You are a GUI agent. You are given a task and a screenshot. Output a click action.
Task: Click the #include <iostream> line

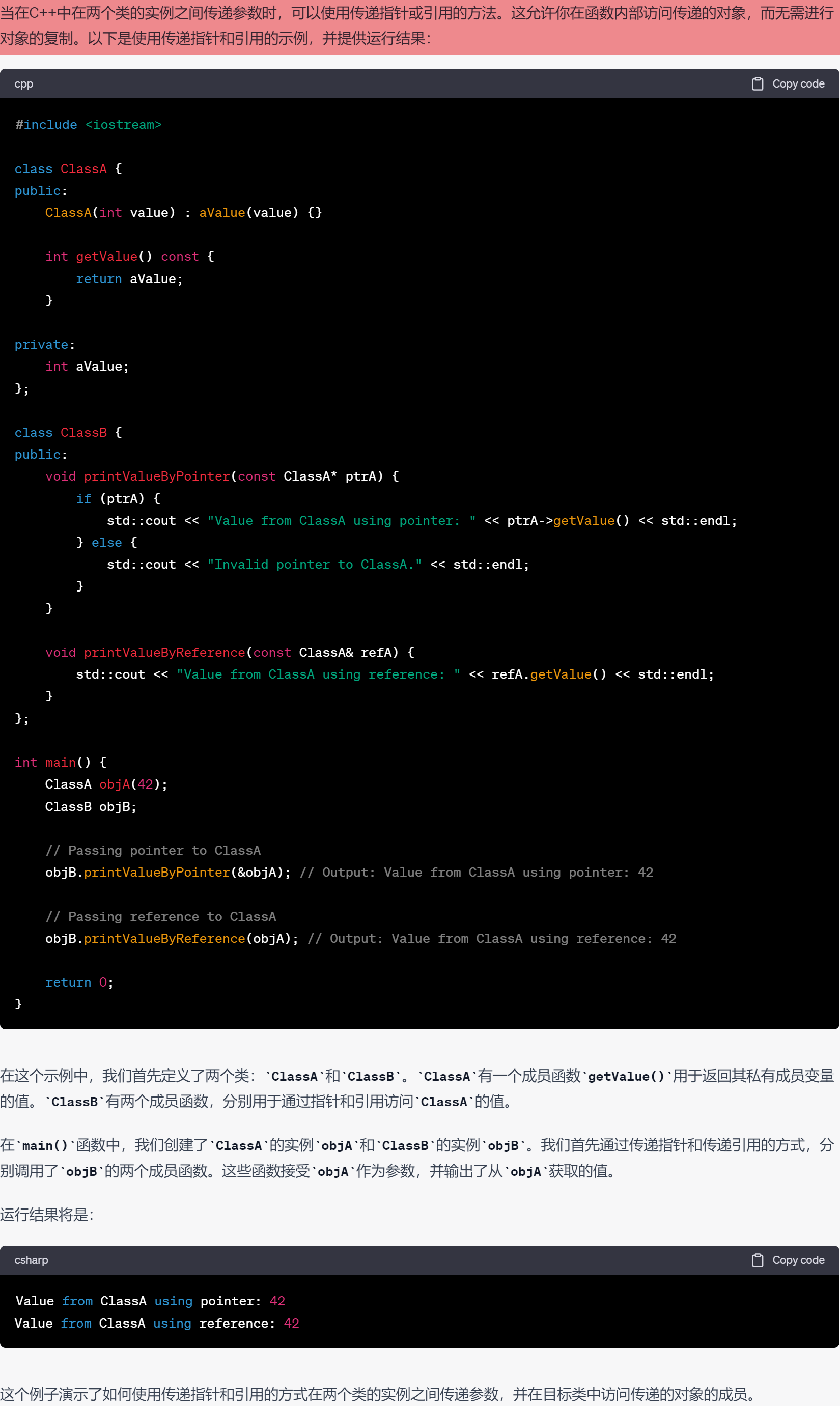(88, 125)
